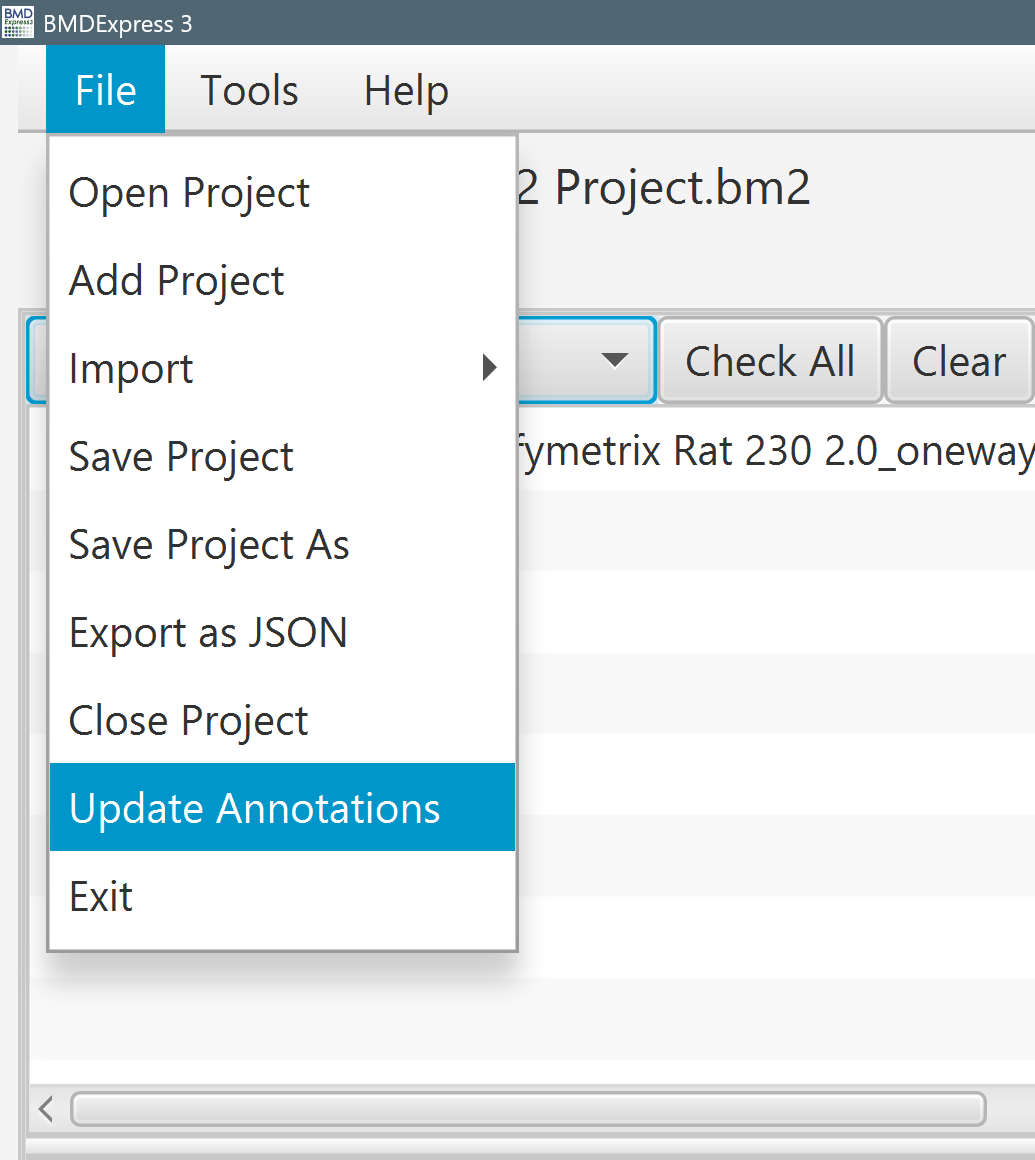1035x1160 pixels.
Task: Expand the Import submenu
Action: [x=282, y=368]
